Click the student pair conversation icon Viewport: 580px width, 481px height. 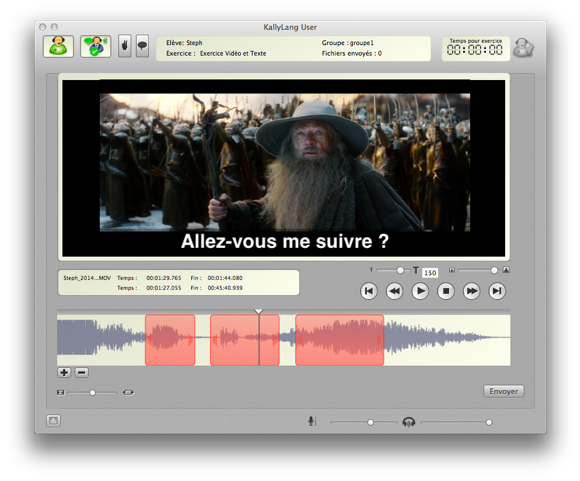pyautogui.click(x=95, y=46)
